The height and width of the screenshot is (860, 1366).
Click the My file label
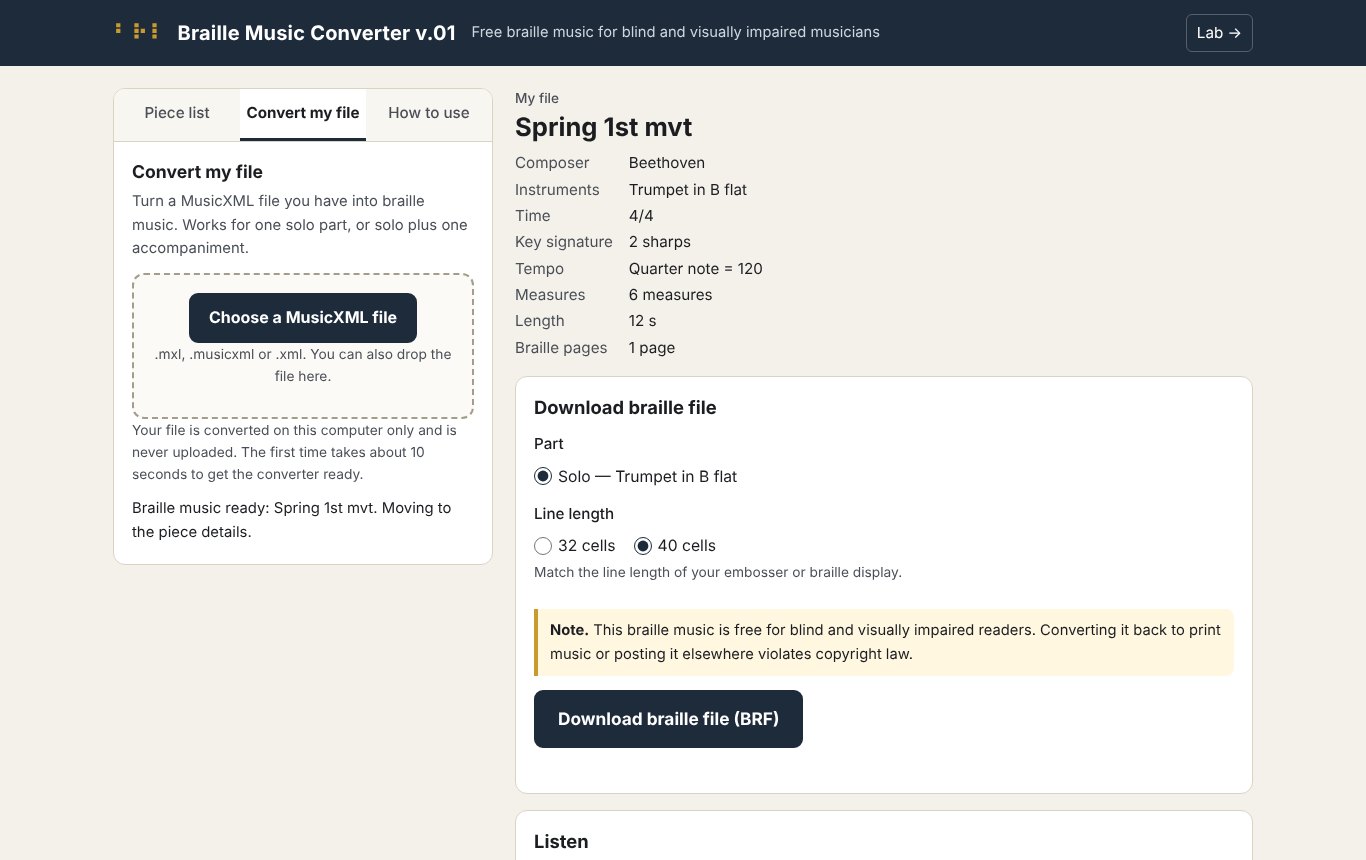(537, 98)
